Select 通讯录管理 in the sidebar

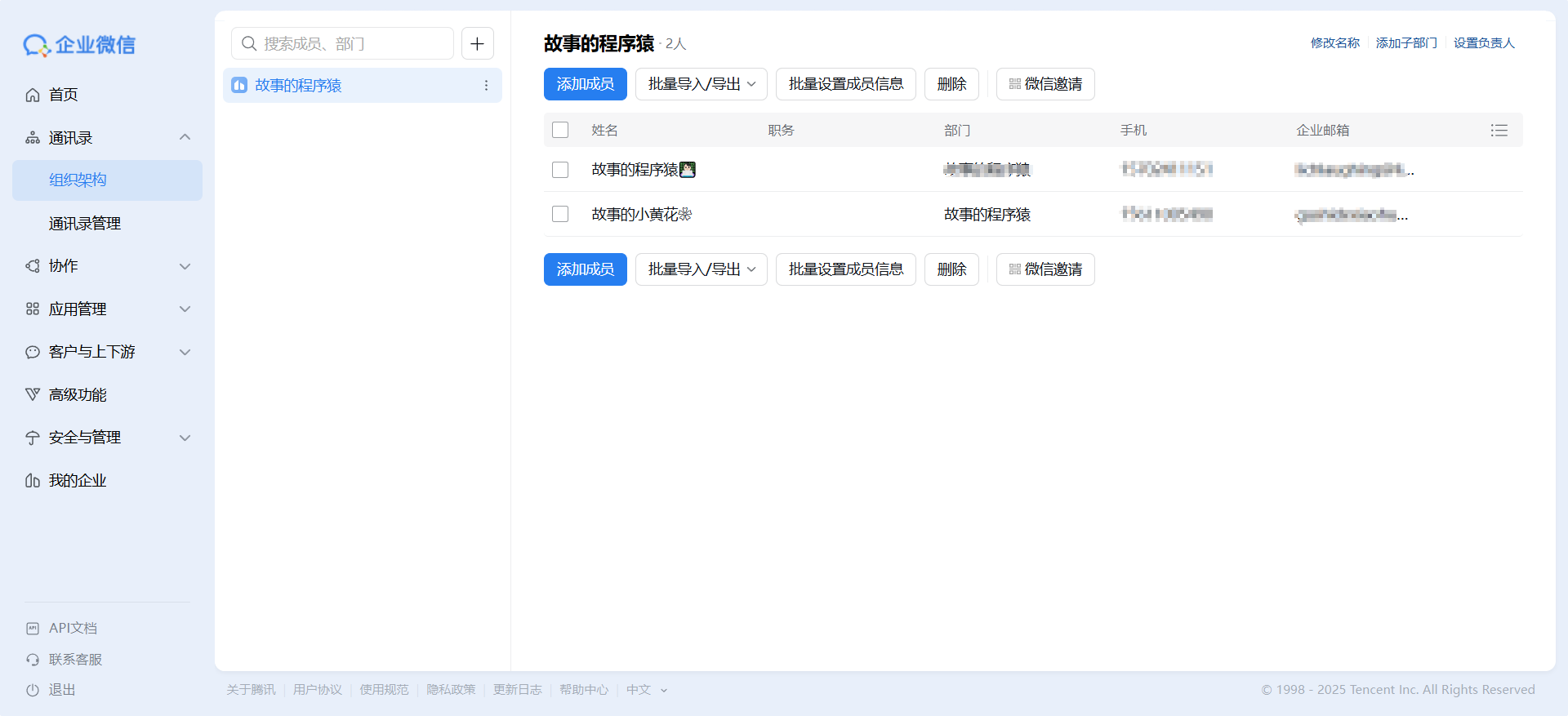(x=85, y=224)
